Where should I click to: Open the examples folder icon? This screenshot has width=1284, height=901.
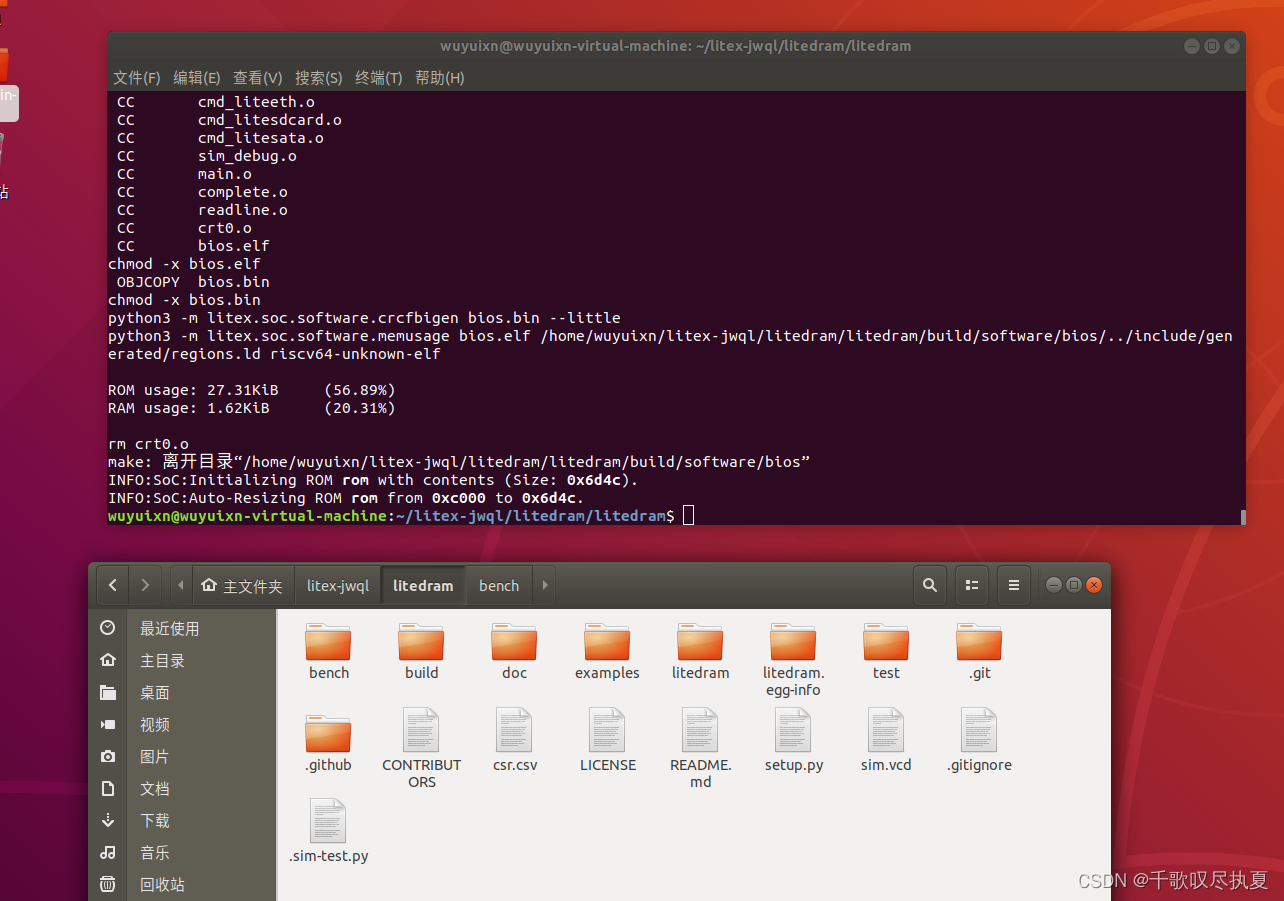pos(607,641)
